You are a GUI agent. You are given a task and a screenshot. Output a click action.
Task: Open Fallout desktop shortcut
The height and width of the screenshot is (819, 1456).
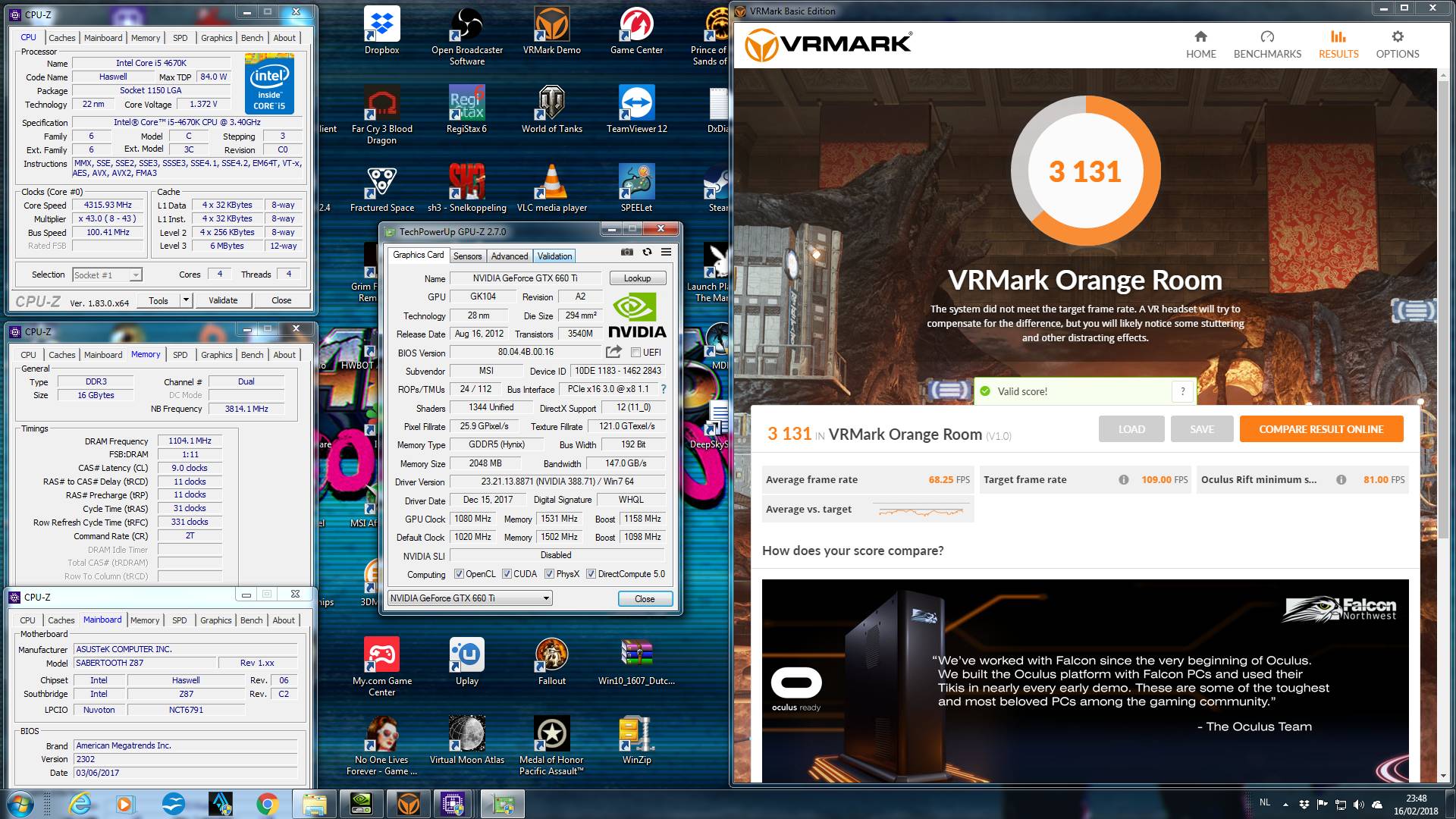click(551, 661)
